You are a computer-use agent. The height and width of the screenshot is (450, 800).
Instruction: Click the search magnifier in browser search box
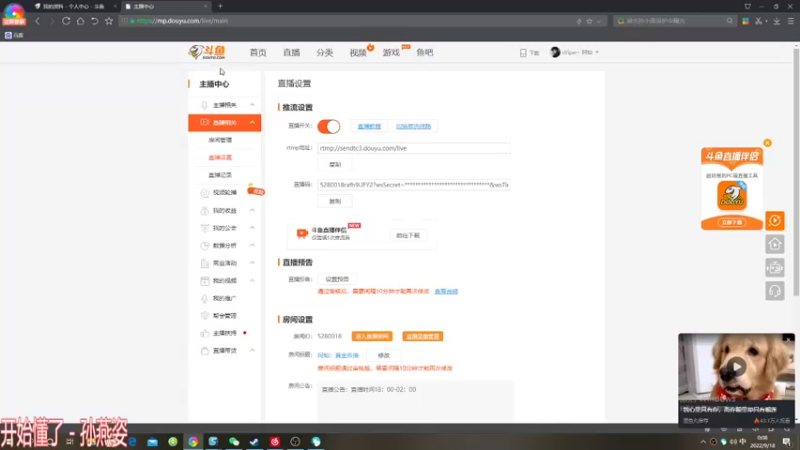730,21
